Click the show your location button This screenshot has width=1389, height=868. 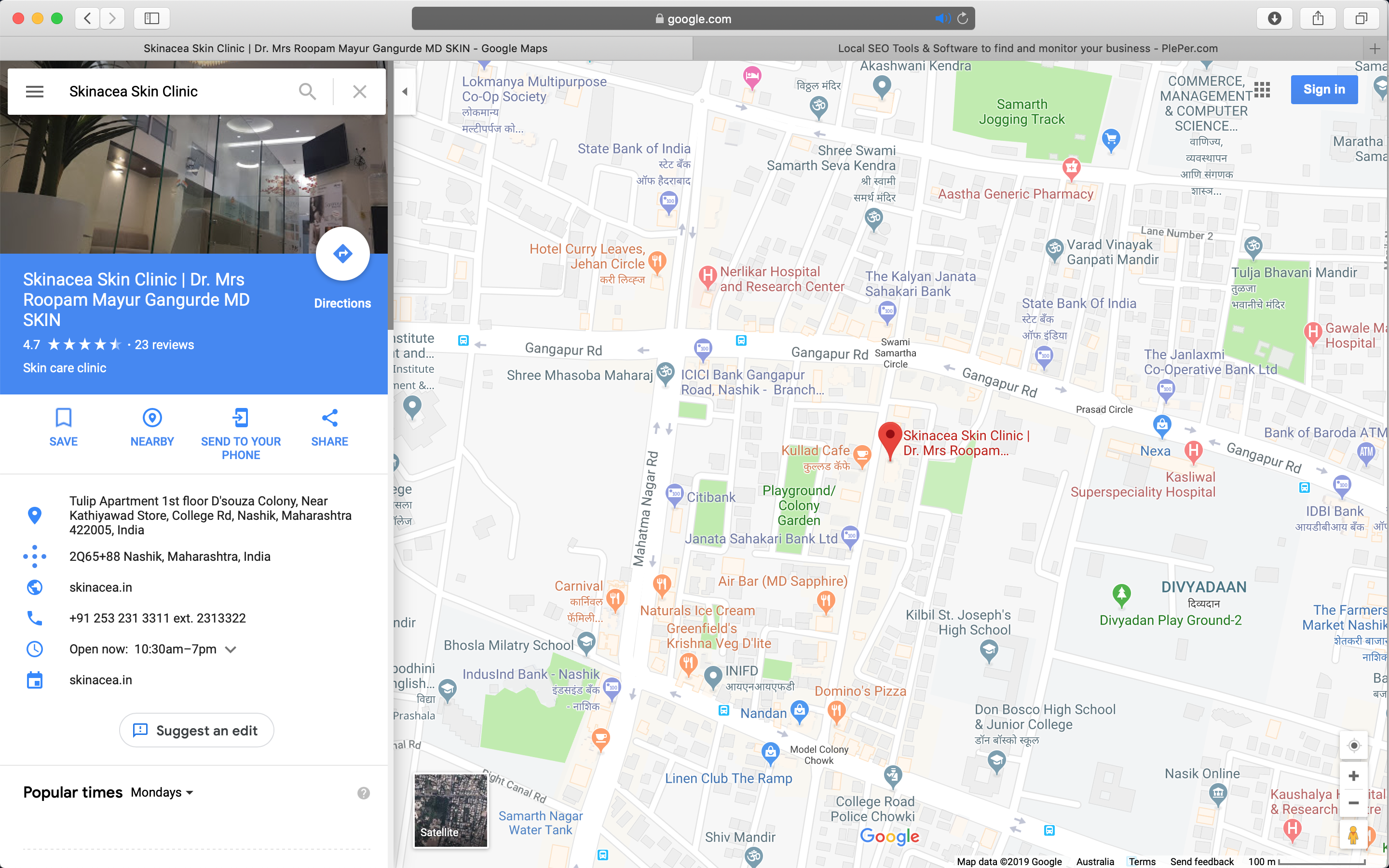pyautogui.click(x=1354, y=746)
